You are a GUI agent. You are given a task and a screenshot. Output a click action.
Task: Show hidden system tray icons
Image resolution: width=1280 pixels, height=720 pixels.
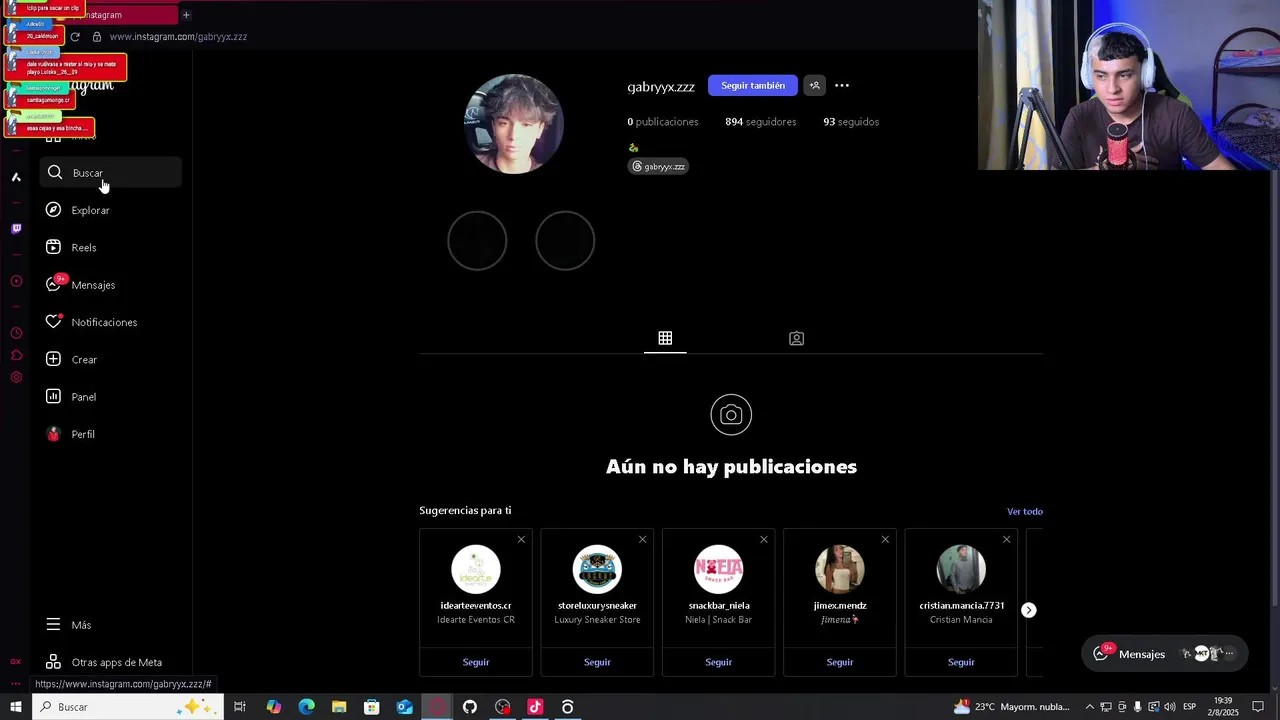(x=1090, y=707)
